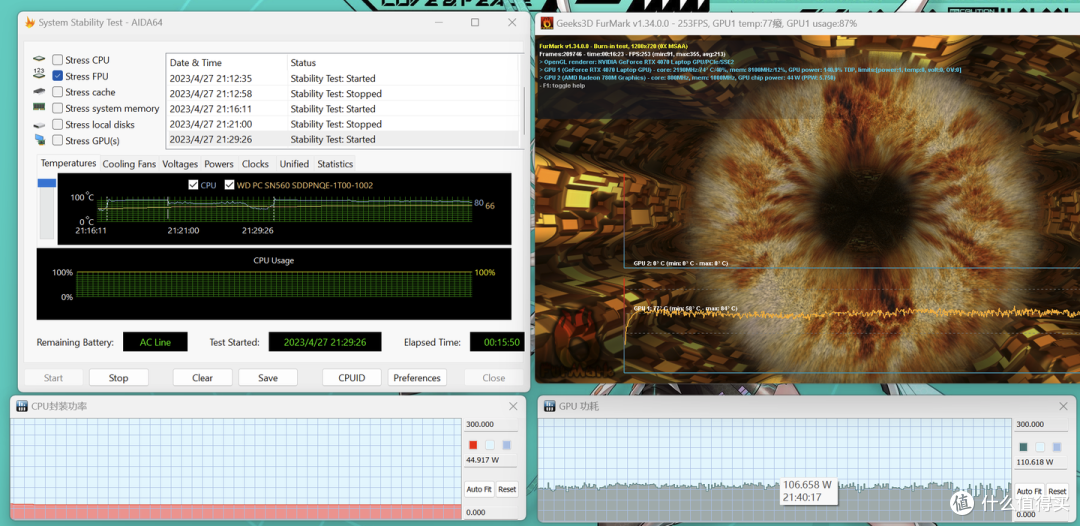This screenshot has height=526, width=1080.
Task: Open the Cooling Fans tab
Action: pyautogui.click(x=129, y=164)
